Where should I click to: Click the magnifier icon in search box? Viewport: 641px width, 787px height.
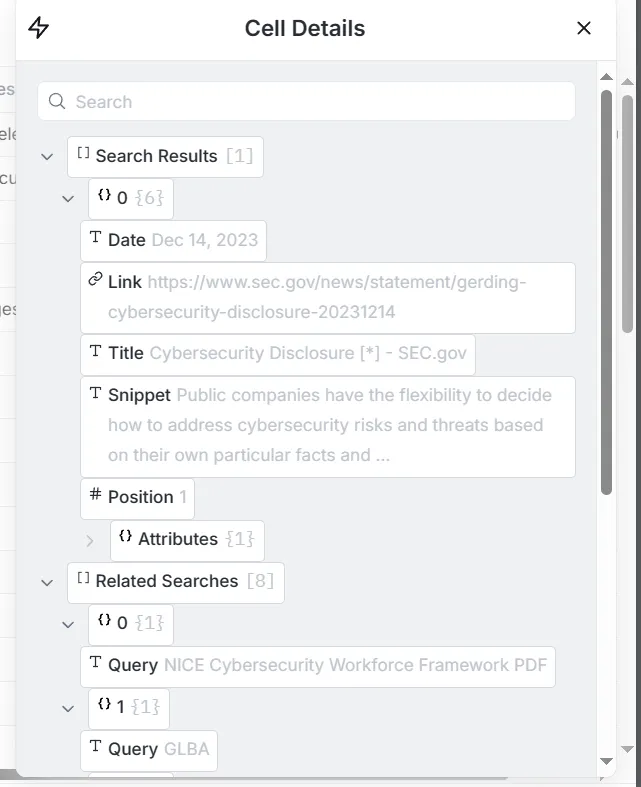(x=57, y=101)
